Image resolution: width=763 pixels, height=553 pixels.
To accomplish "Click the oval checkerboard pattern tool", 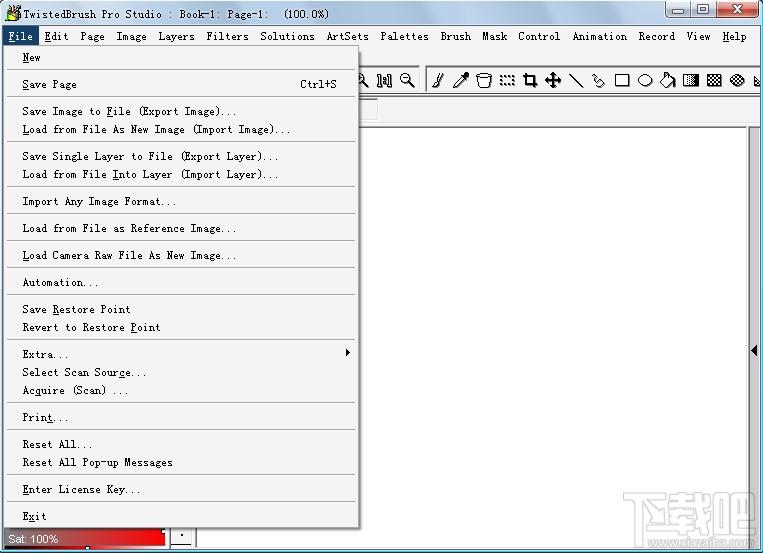I will pos(737,80).
